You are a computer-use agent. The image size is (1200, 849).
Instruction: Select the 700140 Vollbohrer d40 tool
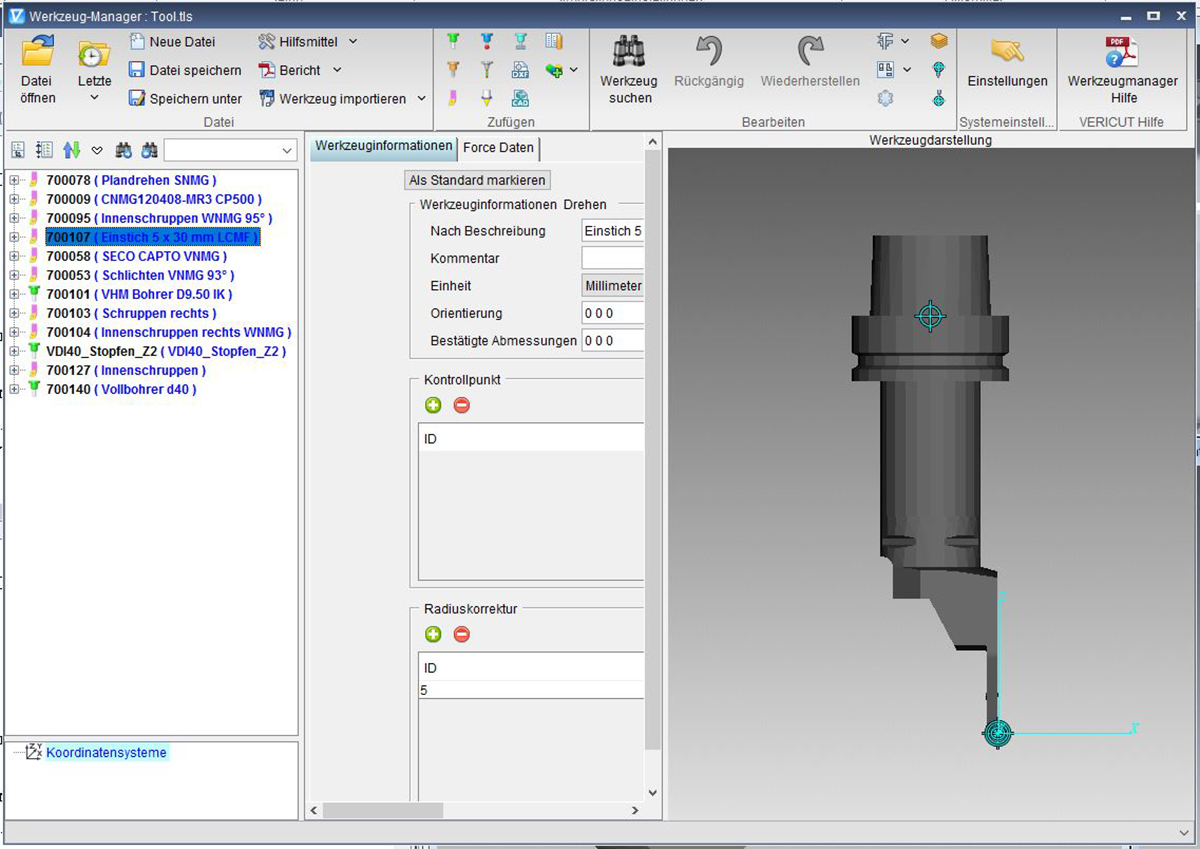(120, 389)
